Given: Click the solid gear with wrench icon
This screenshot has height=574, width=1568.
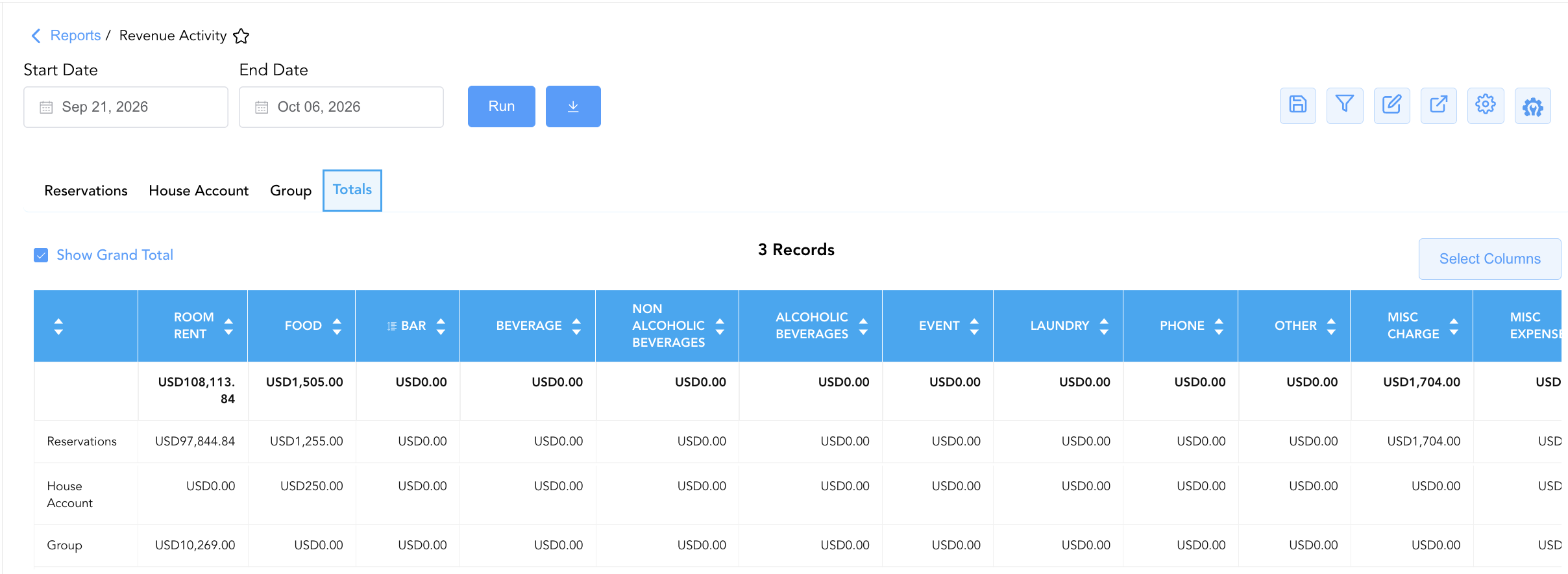Looking at the screenshot, I should click(1532, 105).
